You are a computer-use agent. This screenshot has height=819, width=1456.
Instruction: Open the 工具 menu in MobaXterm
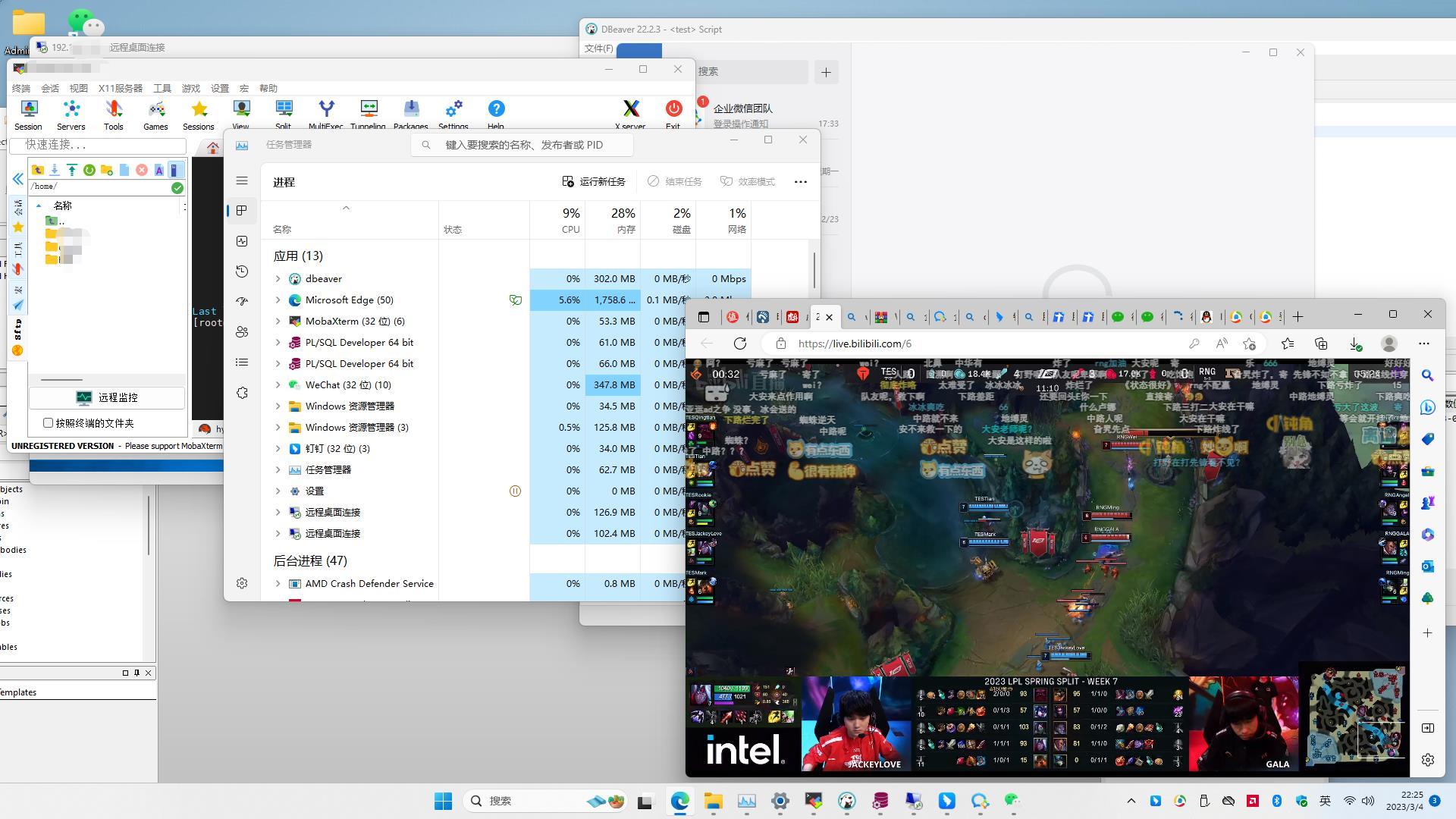(161, 88)
